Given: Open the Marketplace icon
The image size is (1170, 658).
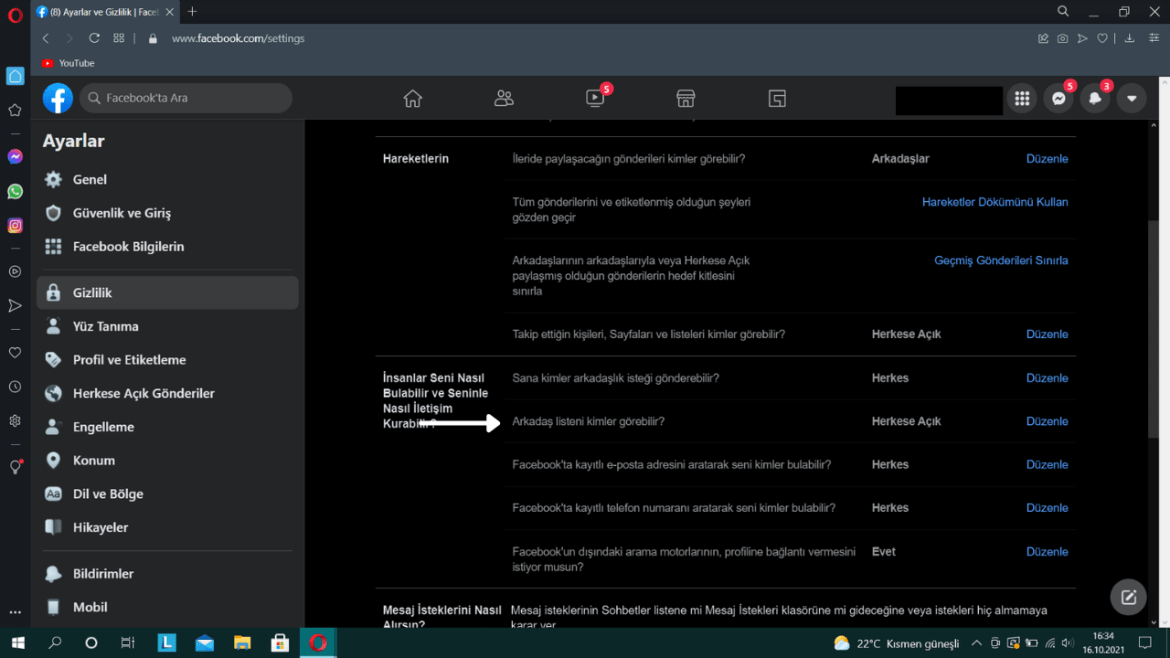Looking at the screenshot, I should [x=685, y=98].
